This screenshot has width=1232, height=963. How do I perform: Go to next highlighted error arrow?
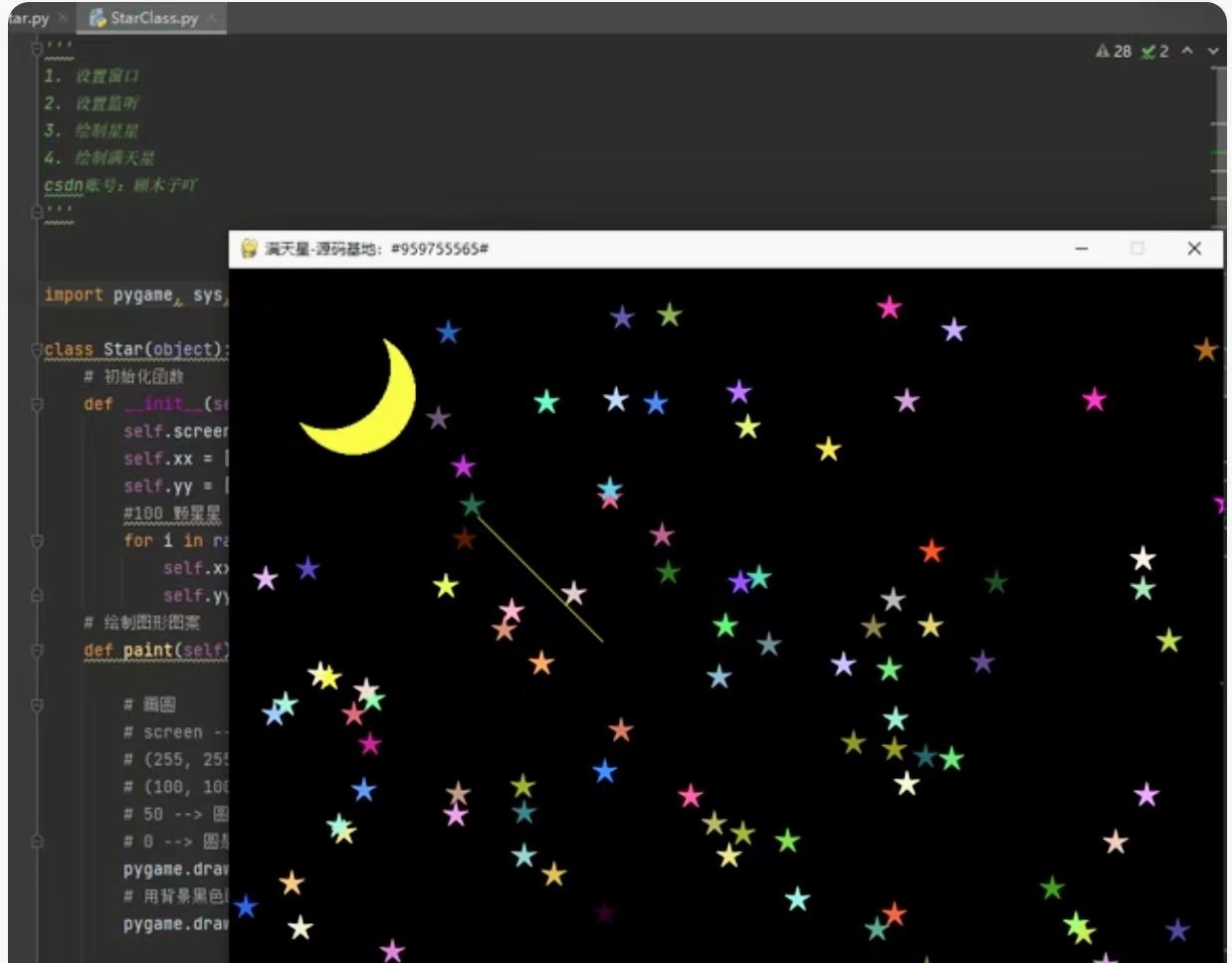(x=1212, y=51)
